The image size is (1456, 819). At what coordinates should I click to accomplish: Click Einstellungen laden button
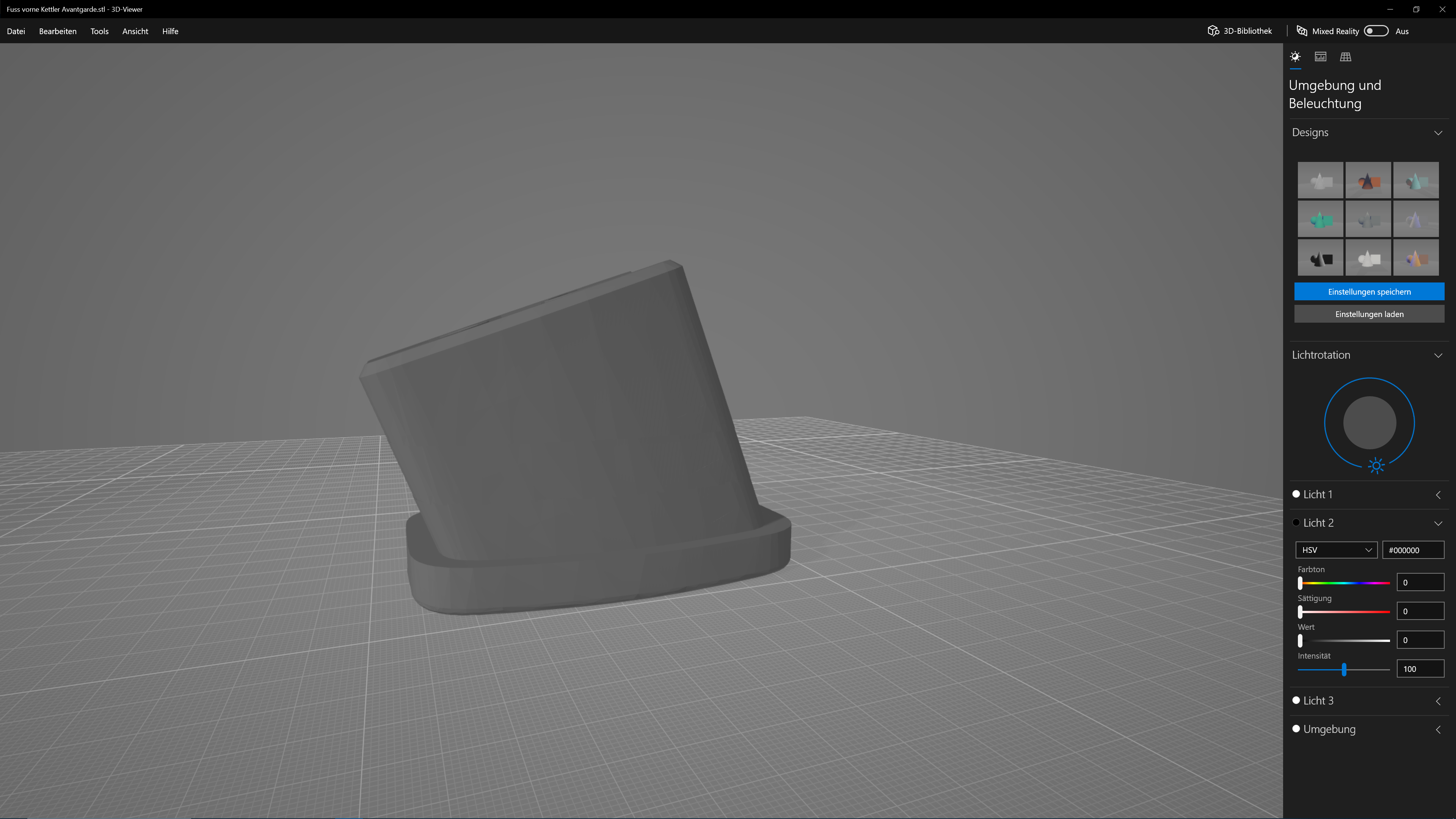(1369, 314)
